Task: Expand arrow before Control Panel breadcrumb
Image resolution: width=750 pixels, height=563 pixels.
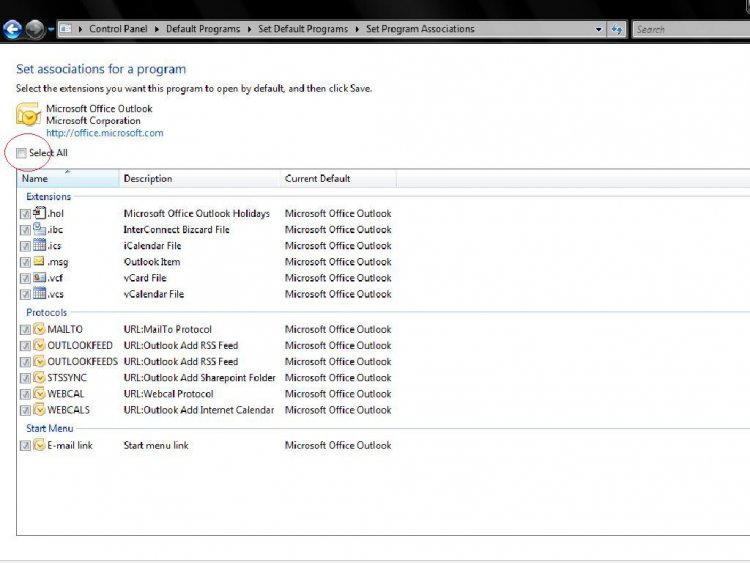Action: 80,29
